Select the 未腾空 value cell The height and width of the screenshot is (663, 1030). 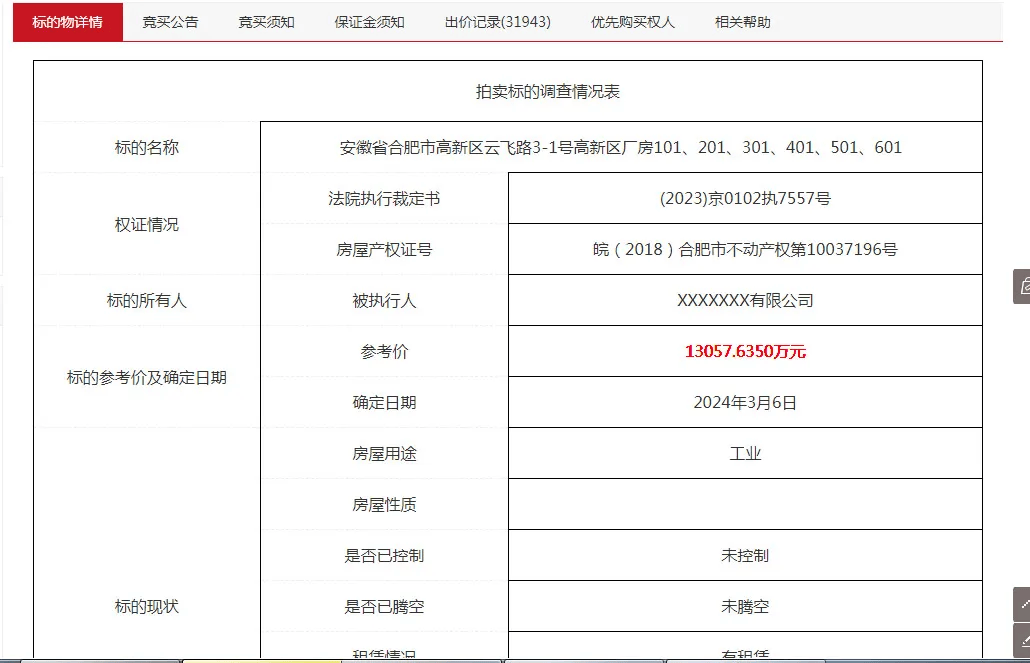point(745,606)
